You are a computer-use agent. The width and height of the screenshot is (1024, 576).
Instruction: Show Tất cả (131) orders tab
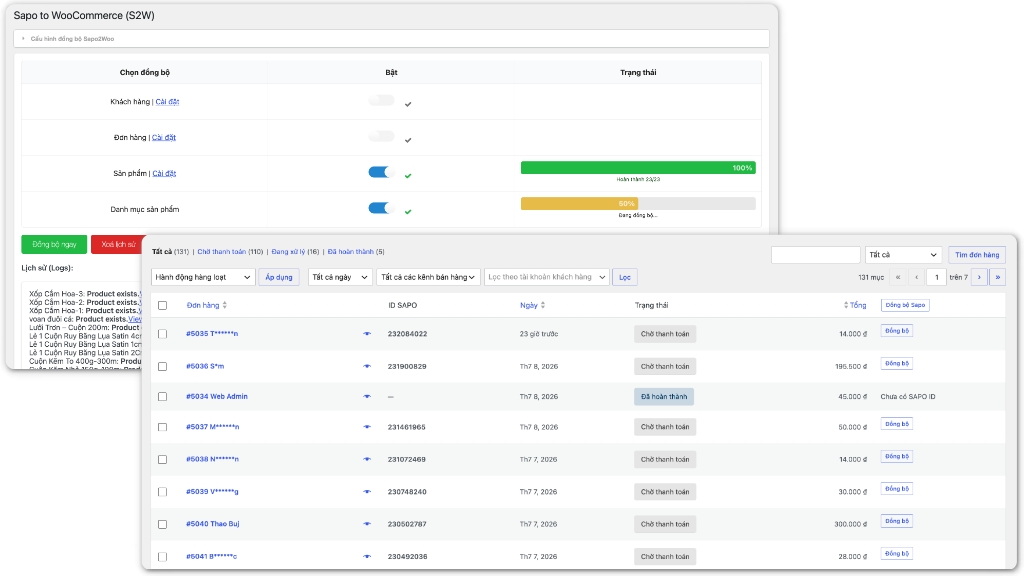click(170, 251)
